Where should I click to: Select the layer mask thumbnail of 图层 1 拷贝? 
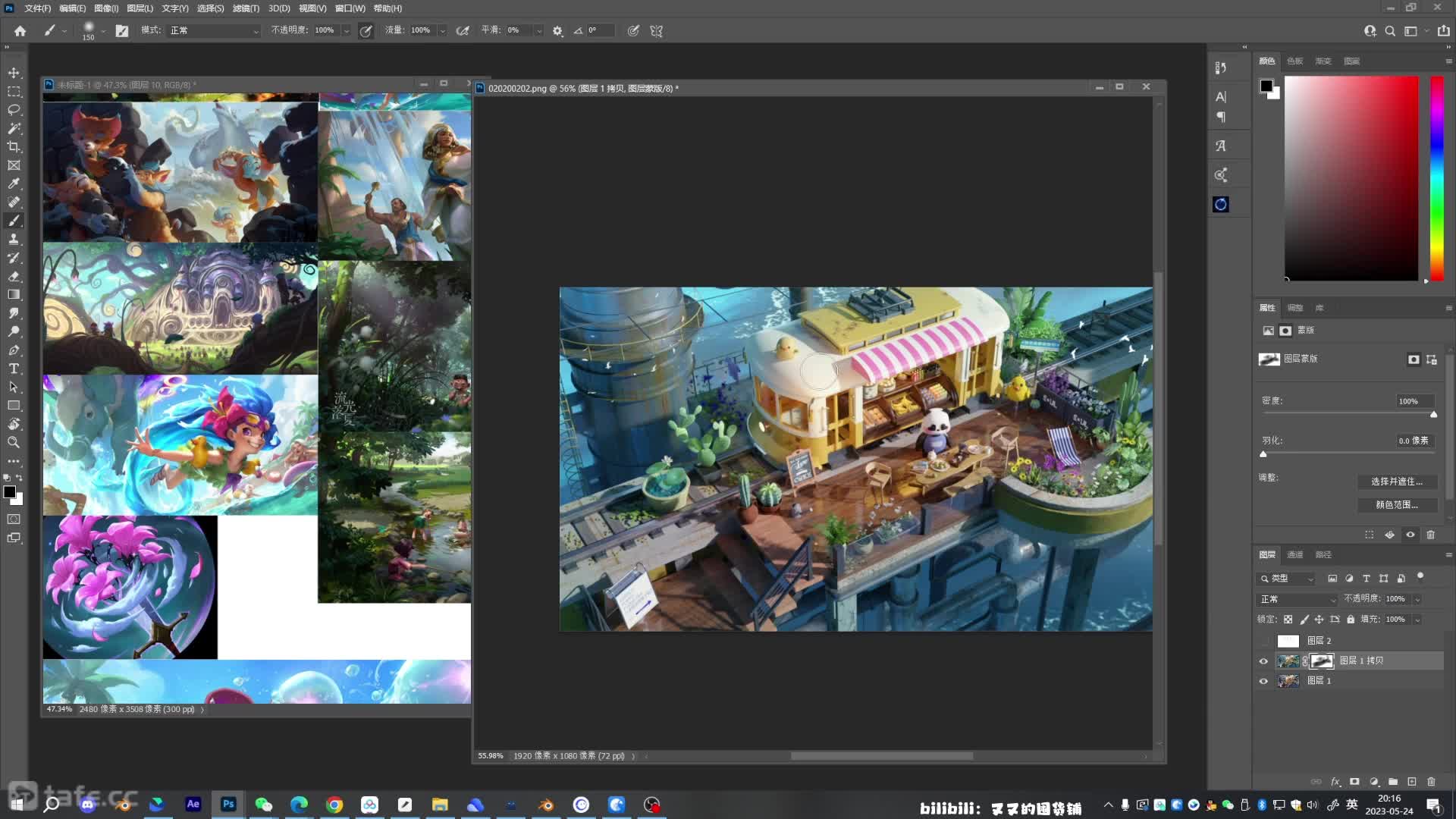click(1322, 661)
